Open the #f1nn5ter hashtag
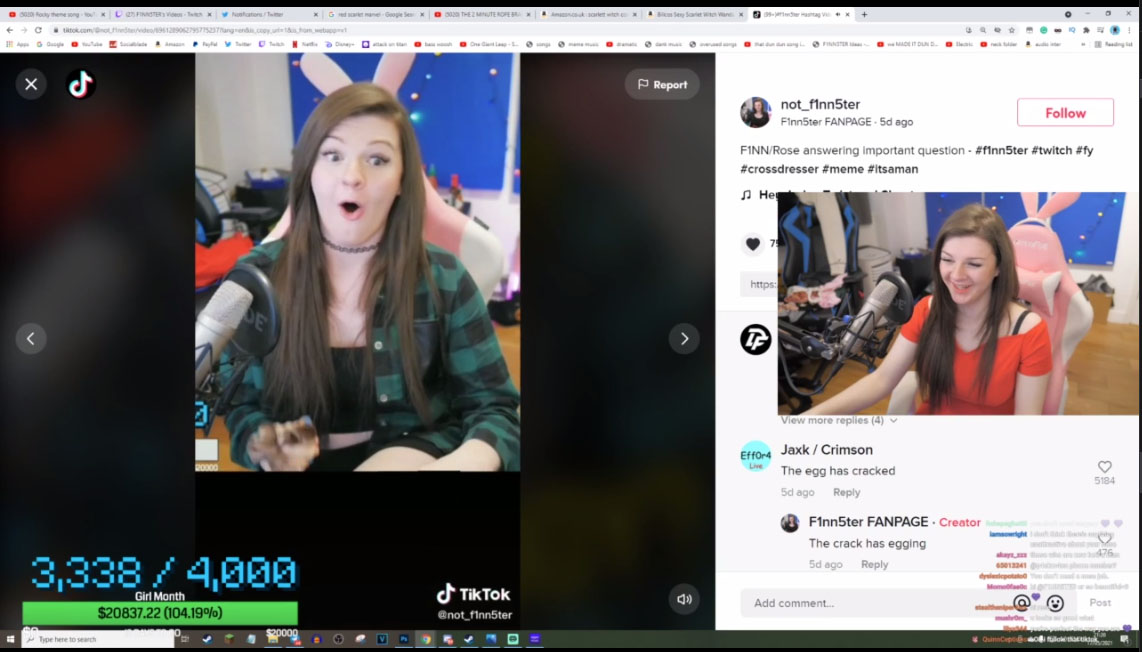1142x652 pixels. click(x=1001, y=150)
